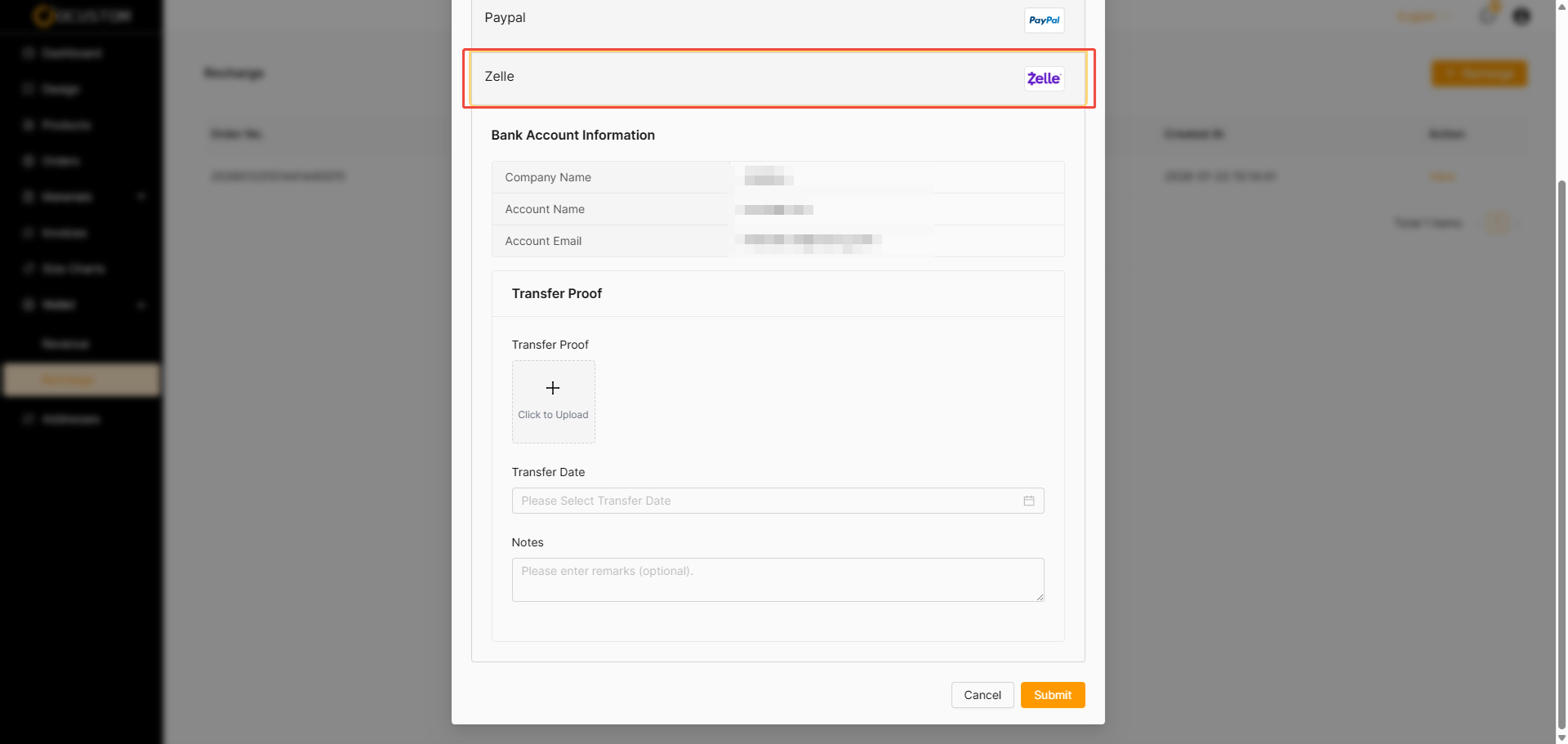Click the user avatar in top right
Image resolution: width=1568 pixels, height=744 pixels.
(1521, 16)
